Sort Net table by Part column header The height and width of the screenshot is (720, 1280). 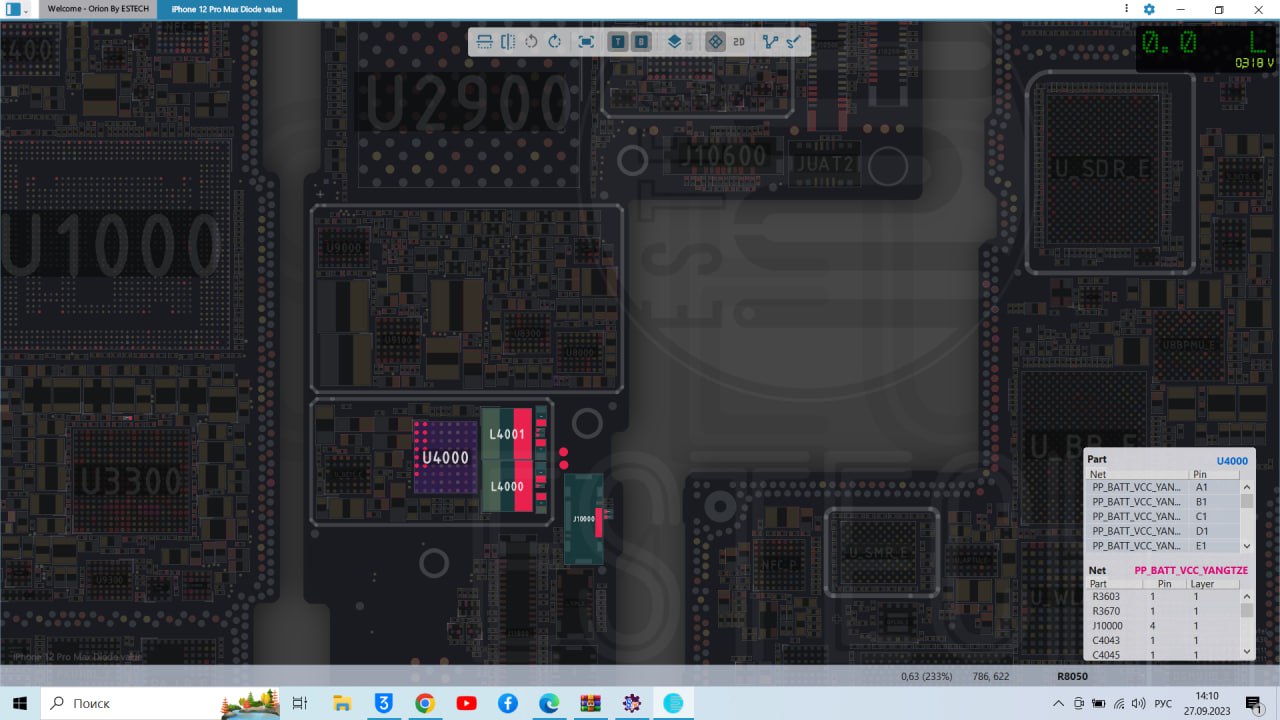[x=1112, y=583]
